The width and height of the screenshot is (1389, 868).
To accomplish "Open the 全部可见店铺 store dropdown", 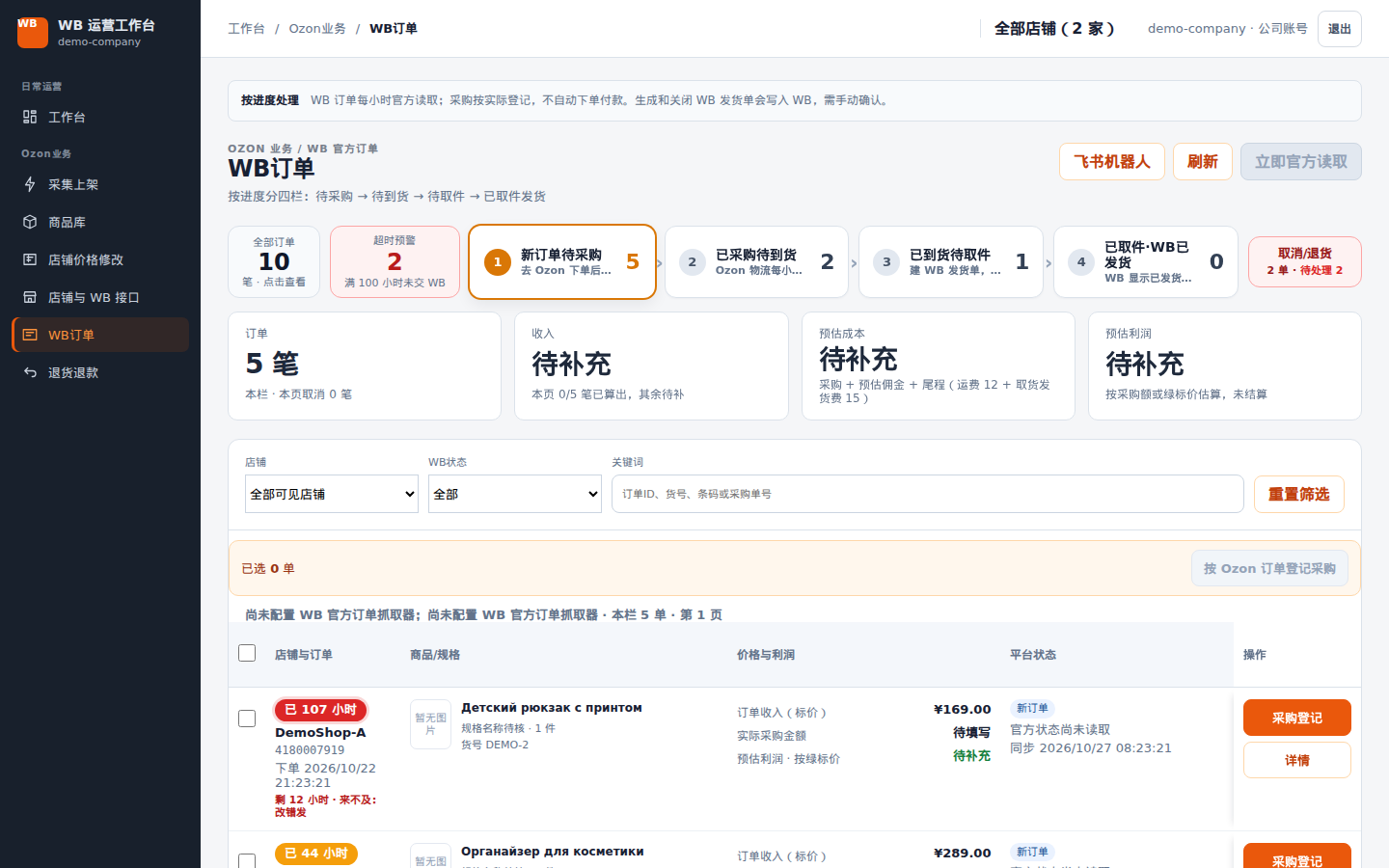I will tap(332, 494).
